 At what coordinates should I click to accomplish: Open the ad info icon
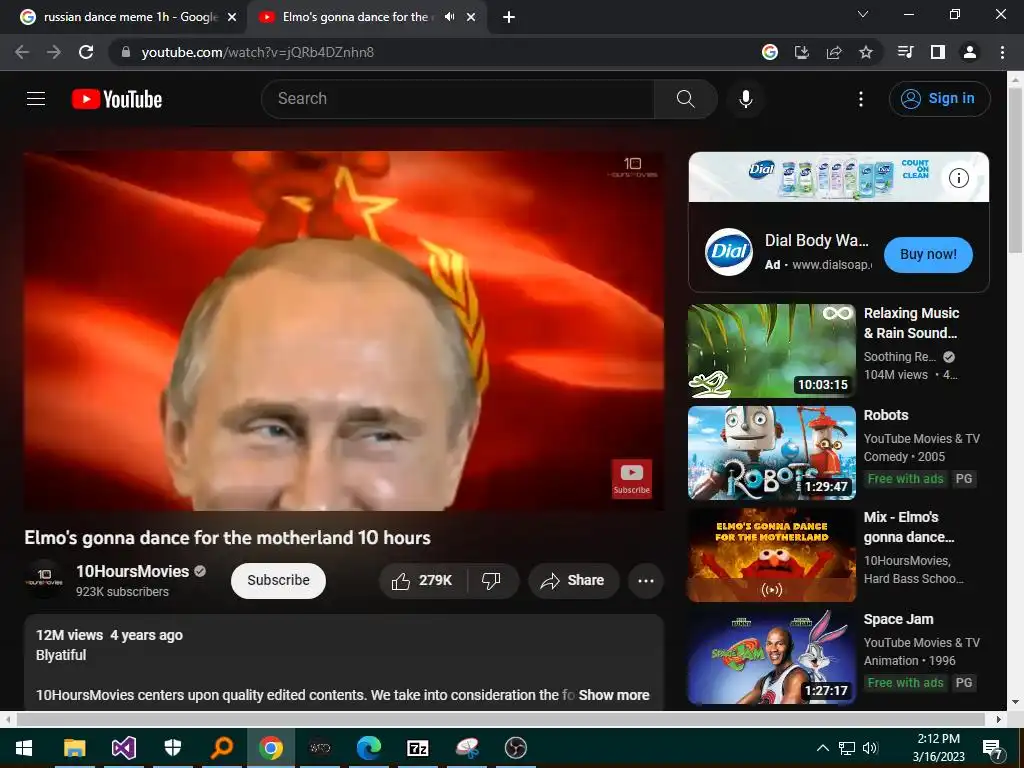[958, 178]
